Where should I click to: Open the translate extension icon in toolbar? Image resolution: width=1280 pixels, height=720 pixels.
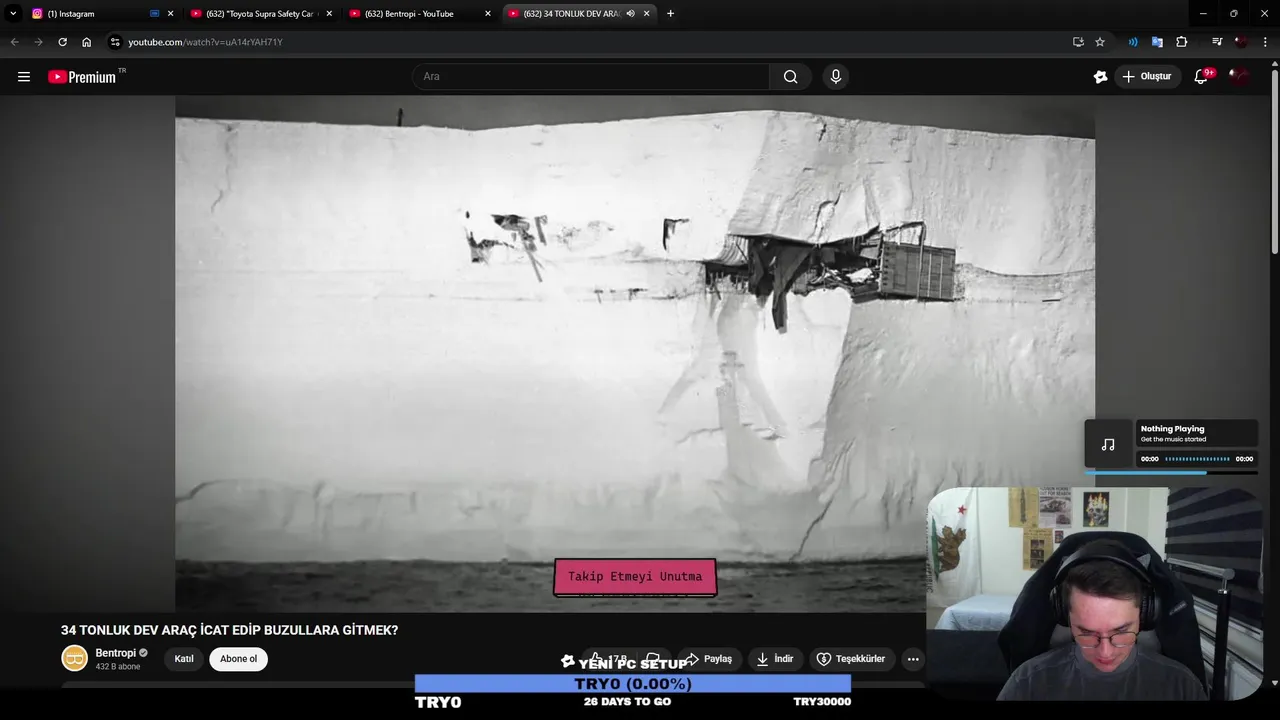point(1157,42)
